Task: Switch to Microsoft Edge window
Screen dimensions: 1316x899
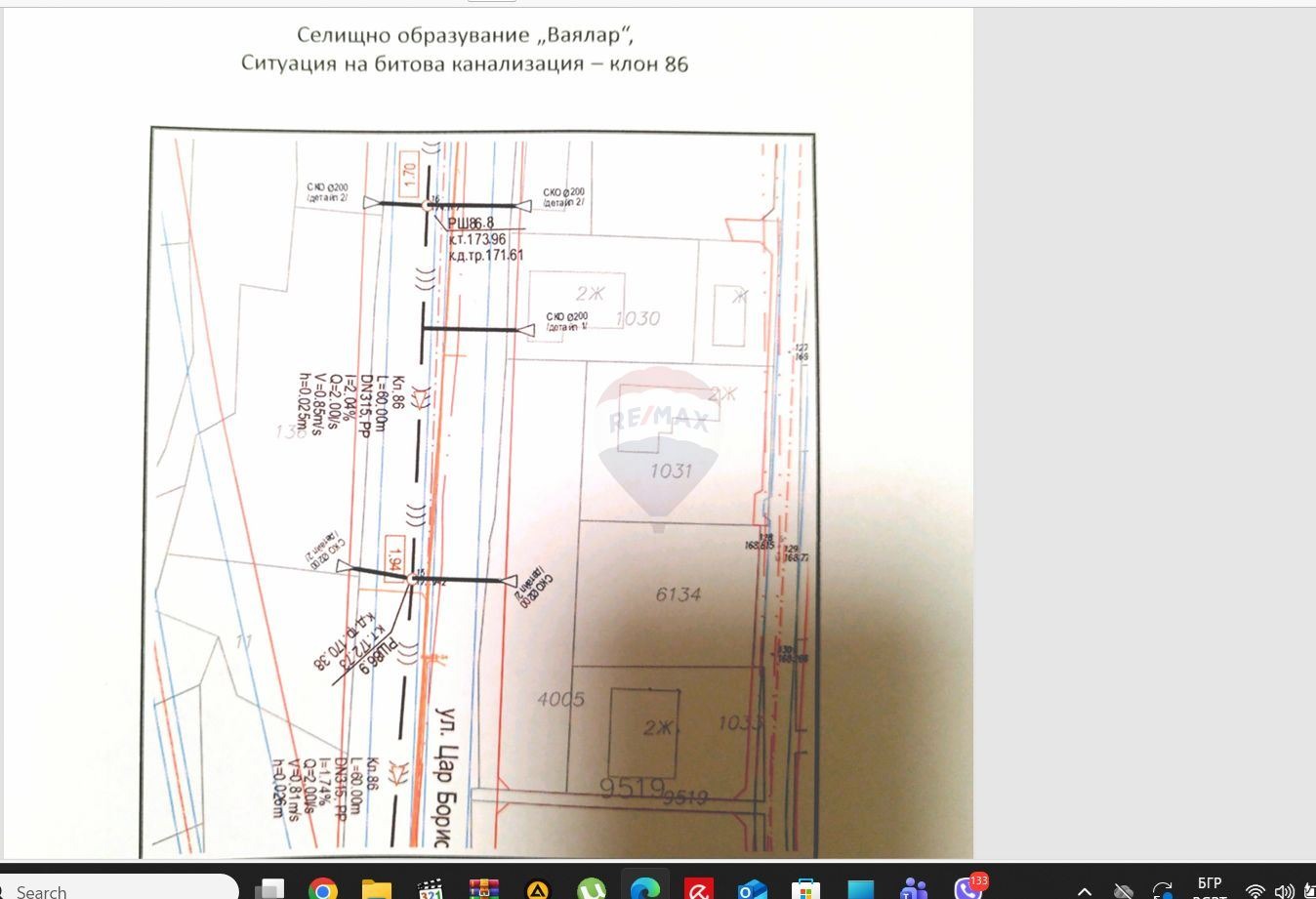Action: pos(645,889)
